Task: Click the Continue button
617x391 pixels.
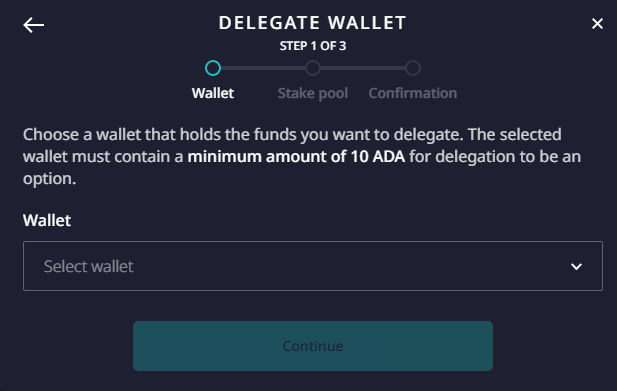Action: coord(313,346)
